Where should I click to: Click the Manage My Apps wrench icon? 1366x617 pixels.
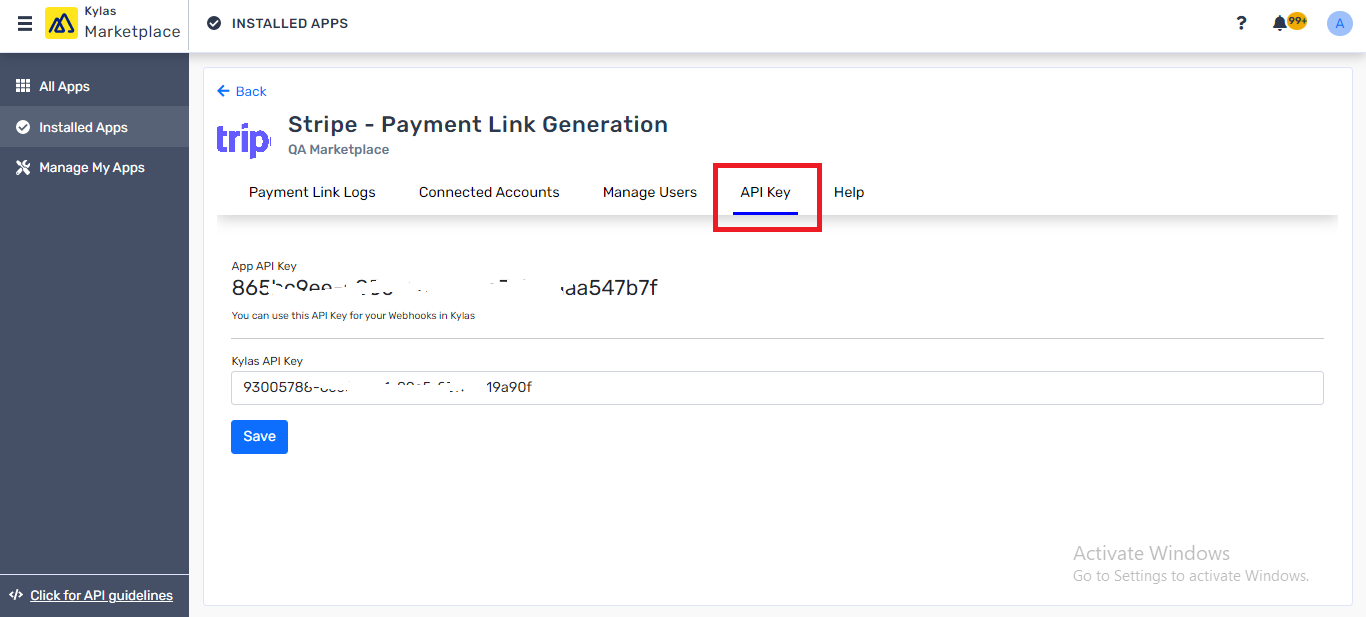point(23,167)
